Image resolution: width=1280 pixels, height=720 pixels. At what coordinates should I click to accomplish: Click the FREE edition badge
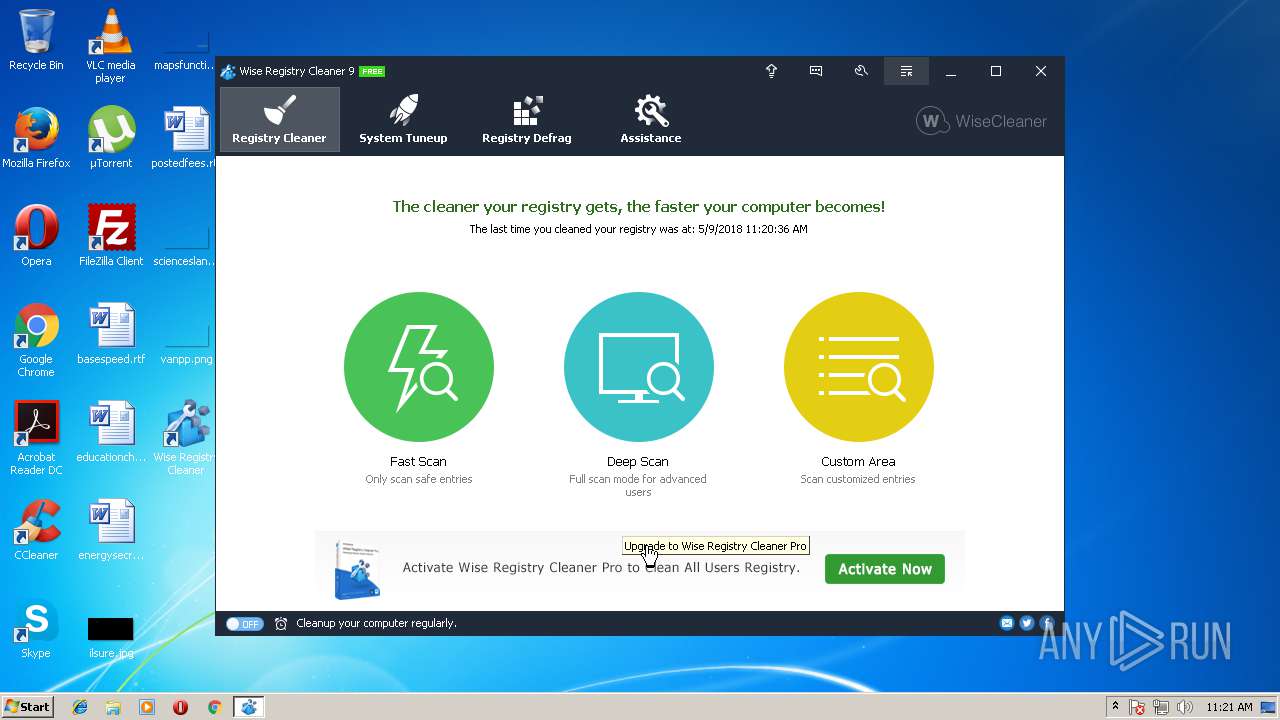372,71
